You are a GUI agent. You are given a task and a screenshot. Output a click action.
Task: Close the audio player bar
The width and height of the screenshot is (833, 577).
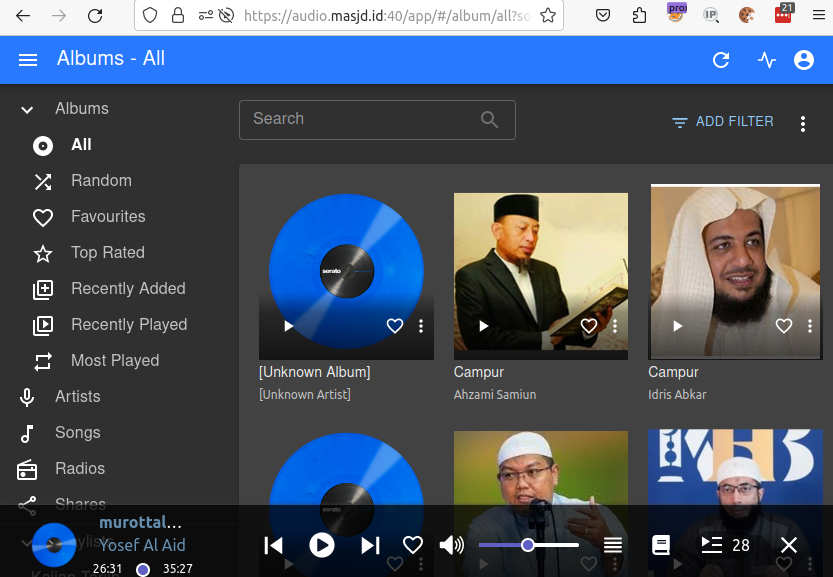[789, 545]
